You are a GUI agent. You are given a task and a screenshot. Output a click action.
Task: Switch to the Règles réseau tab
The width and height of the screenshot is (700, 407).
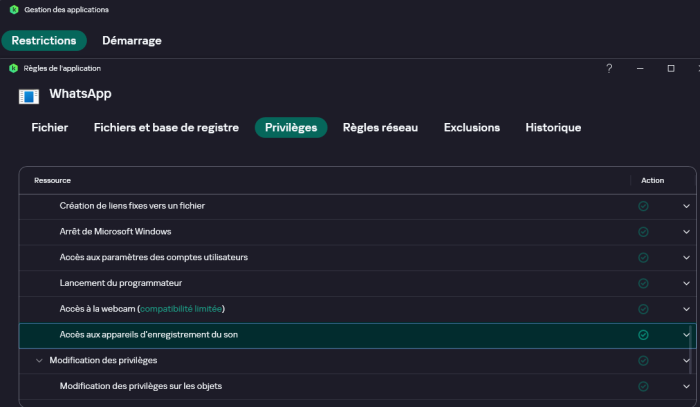(380, 128)
